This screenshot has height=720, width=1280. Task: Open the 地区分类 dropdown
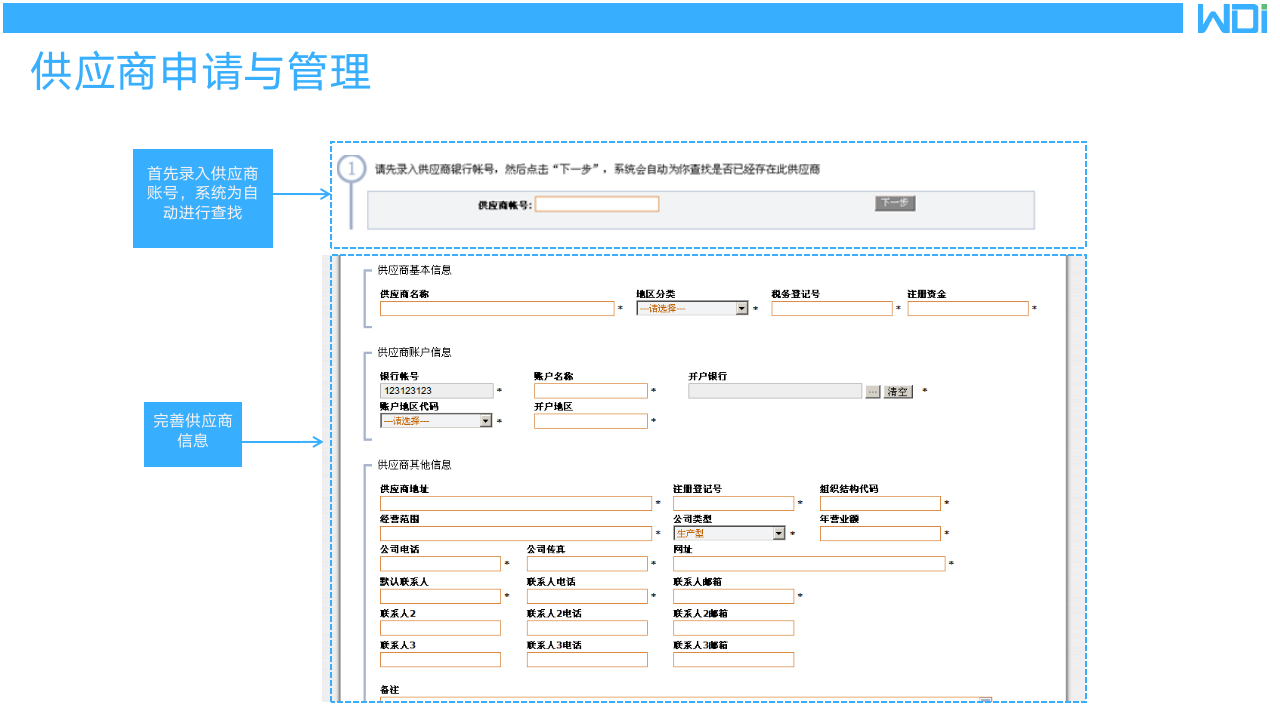coord(741,308)
